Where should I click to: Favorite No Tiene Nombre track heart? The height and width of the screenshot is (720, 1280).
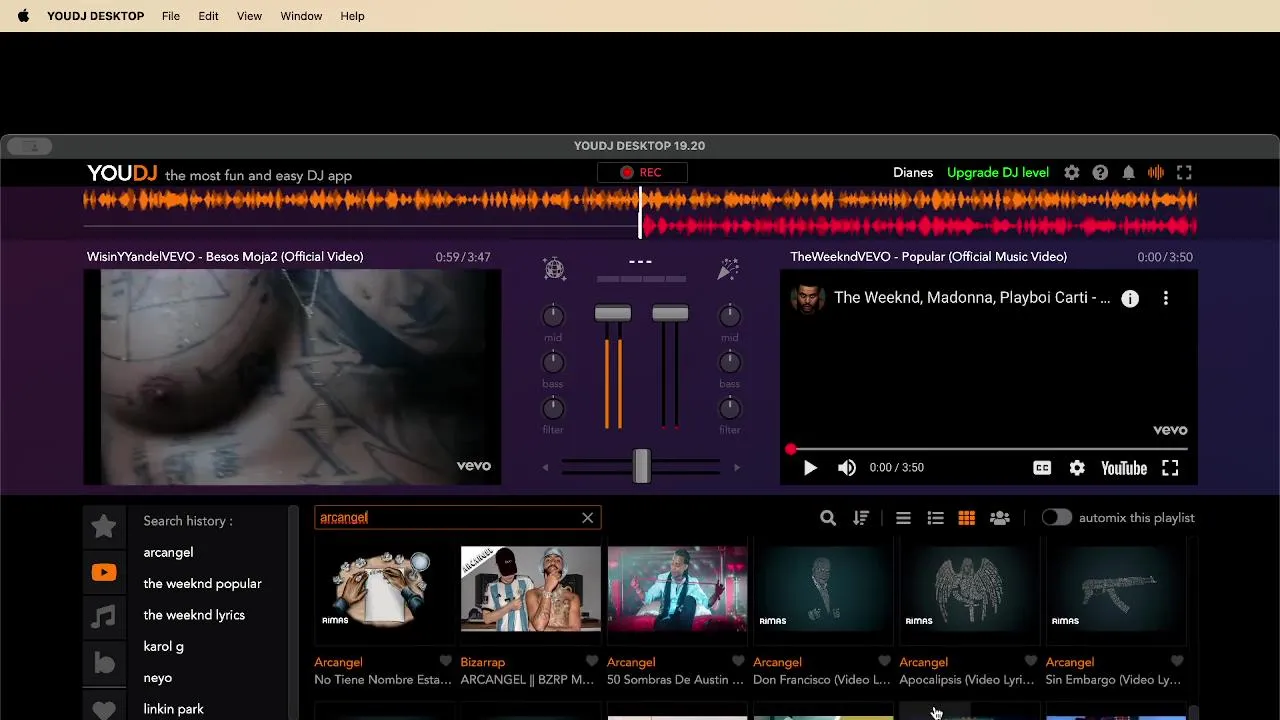point(446,661)
